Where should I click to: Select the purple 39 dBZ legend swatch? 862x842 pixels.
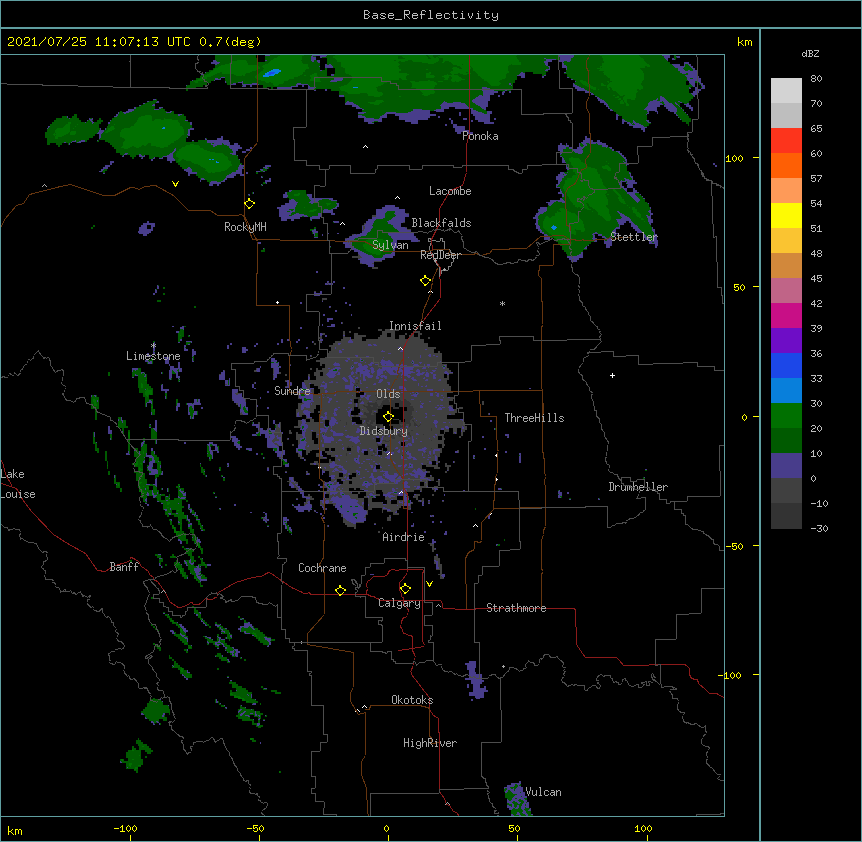pos(786,341)
